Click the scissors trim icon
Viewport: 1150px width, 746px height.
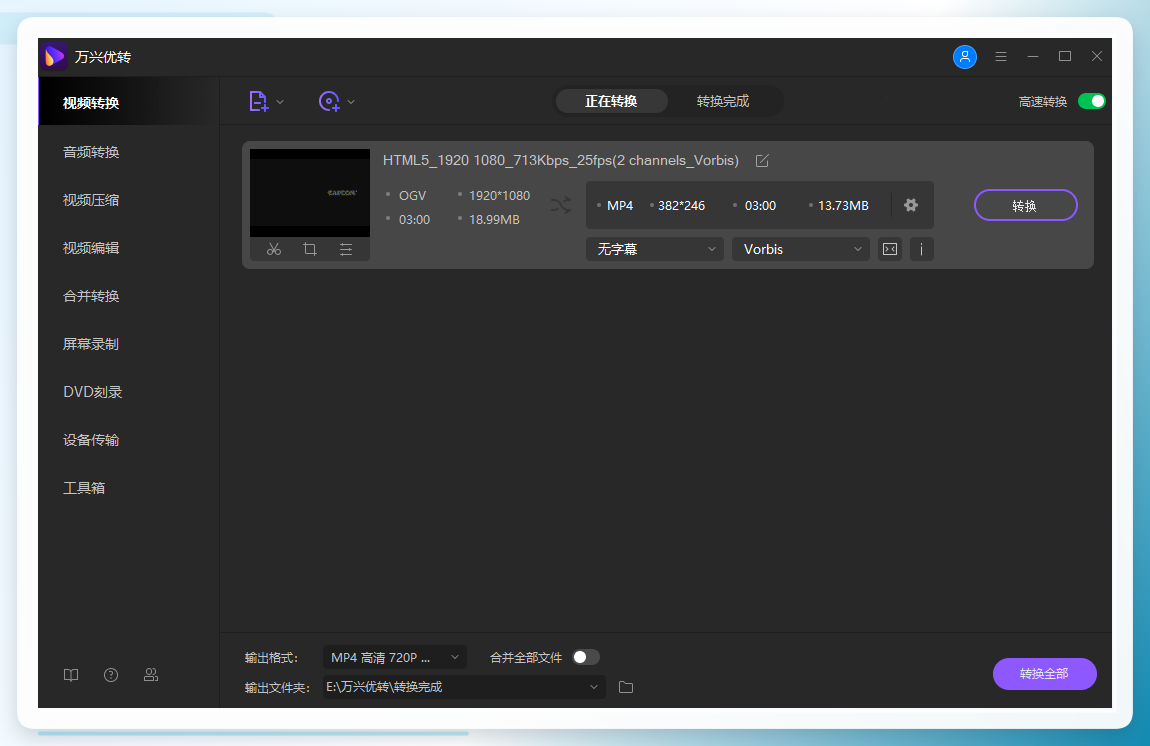pyautogui.click(x=274, y=249)
